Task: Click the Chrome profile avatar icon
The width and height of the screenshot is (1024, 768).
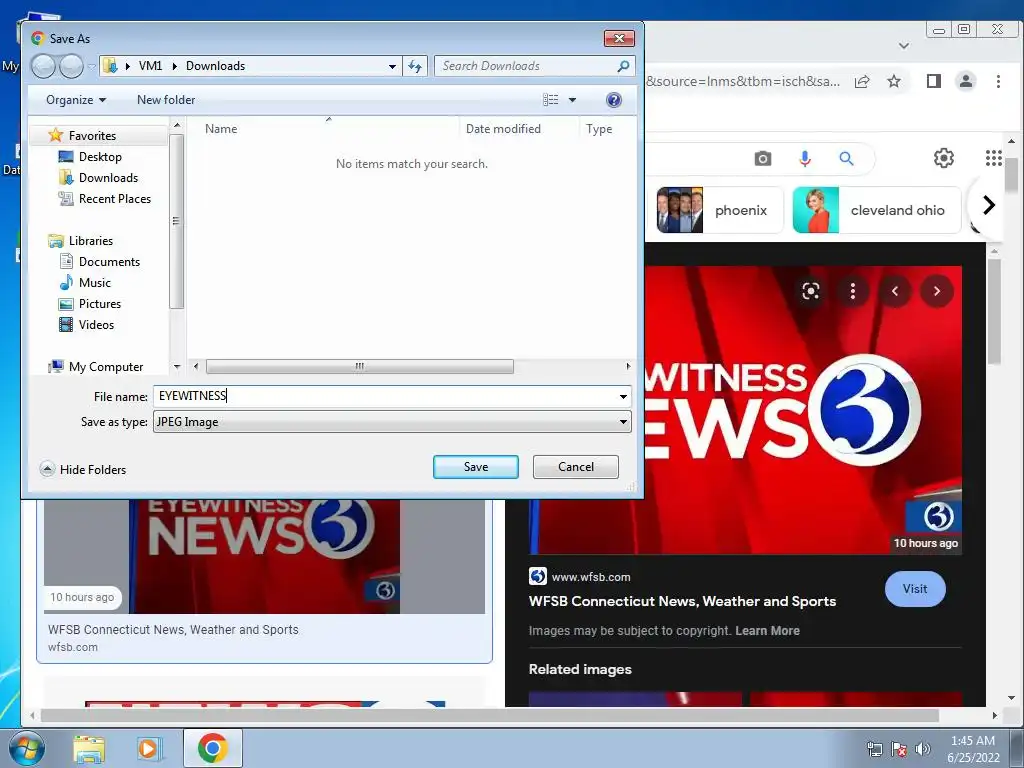Action: [x=965, y=82]
